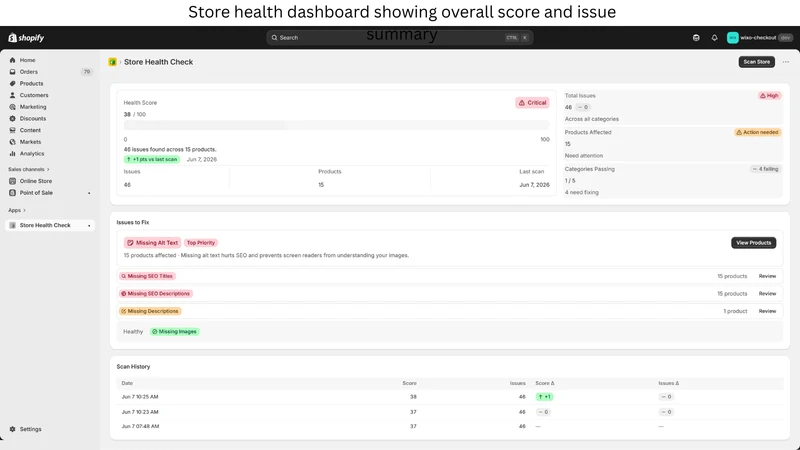Viewport: 800px width, 450px height.
Task: Click the Analytics bar chart icon
Action: tap(13, 154)
